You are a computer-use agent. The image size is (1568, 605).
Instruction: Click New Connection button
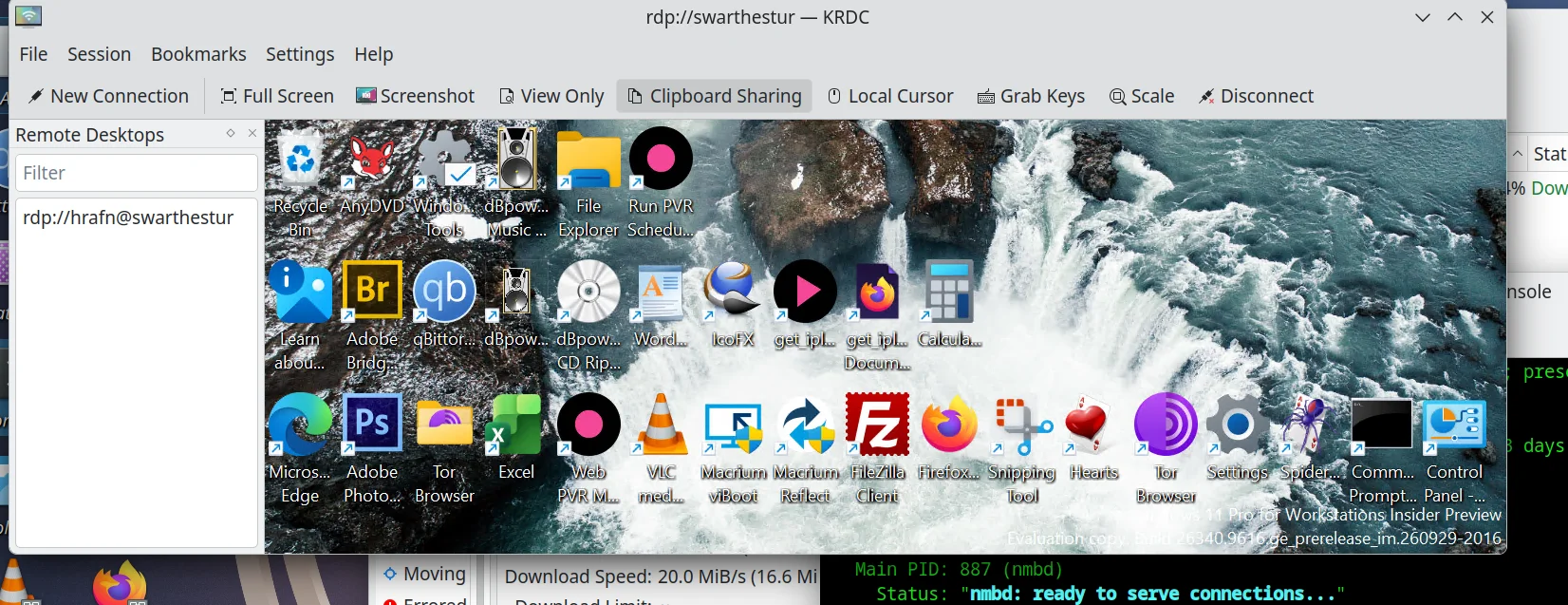pos(108,96)
